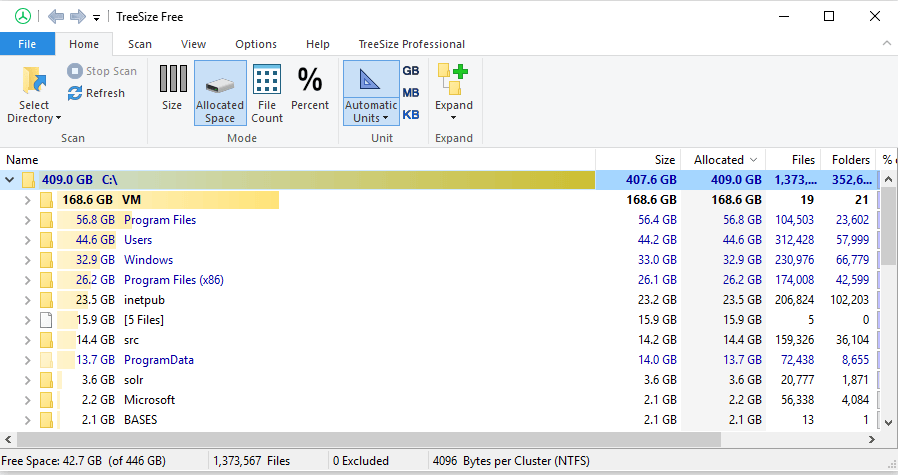
Task: Click the Windows folder icon
Action: pyautogui.click(x=46, y=260)
